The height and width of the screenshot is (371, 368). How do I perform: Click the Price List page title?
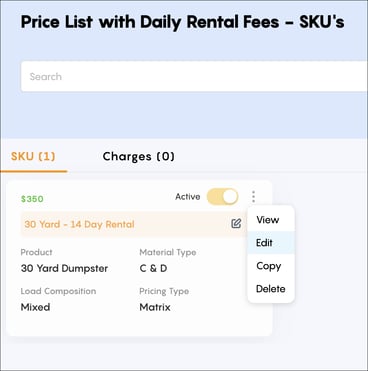(x=182, y=22)
